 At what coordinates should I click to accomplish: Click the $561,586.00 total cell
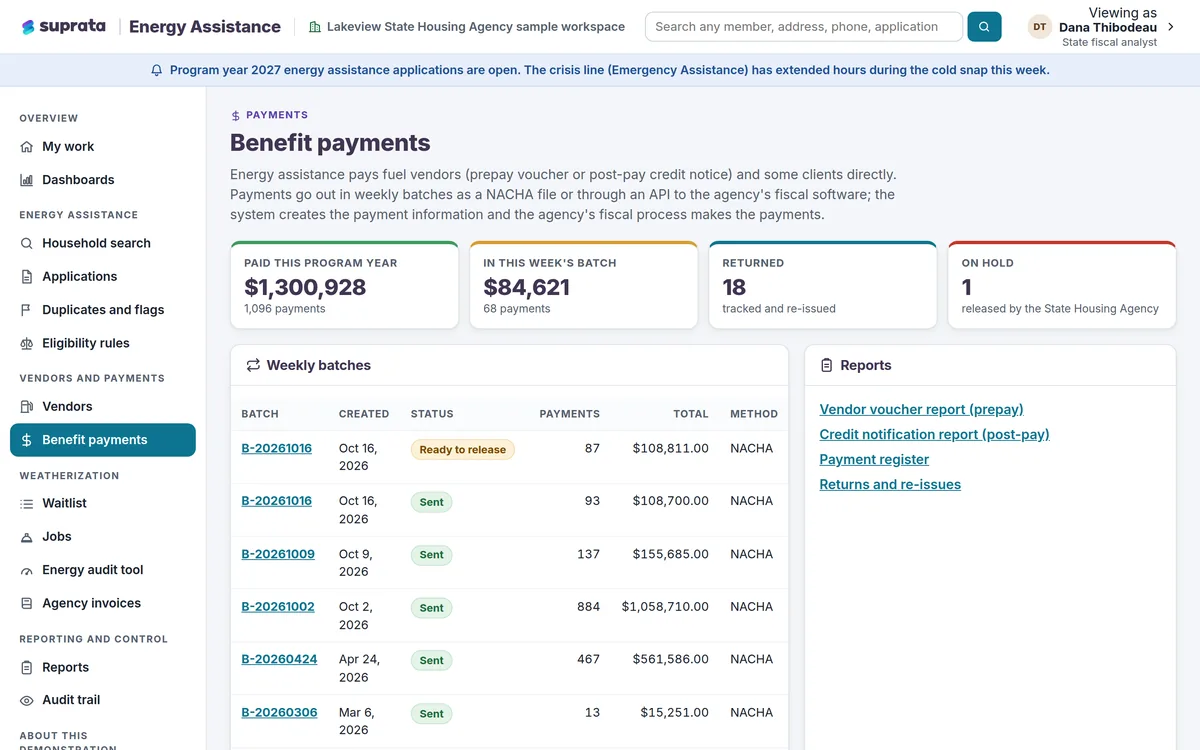pos(671,659)
